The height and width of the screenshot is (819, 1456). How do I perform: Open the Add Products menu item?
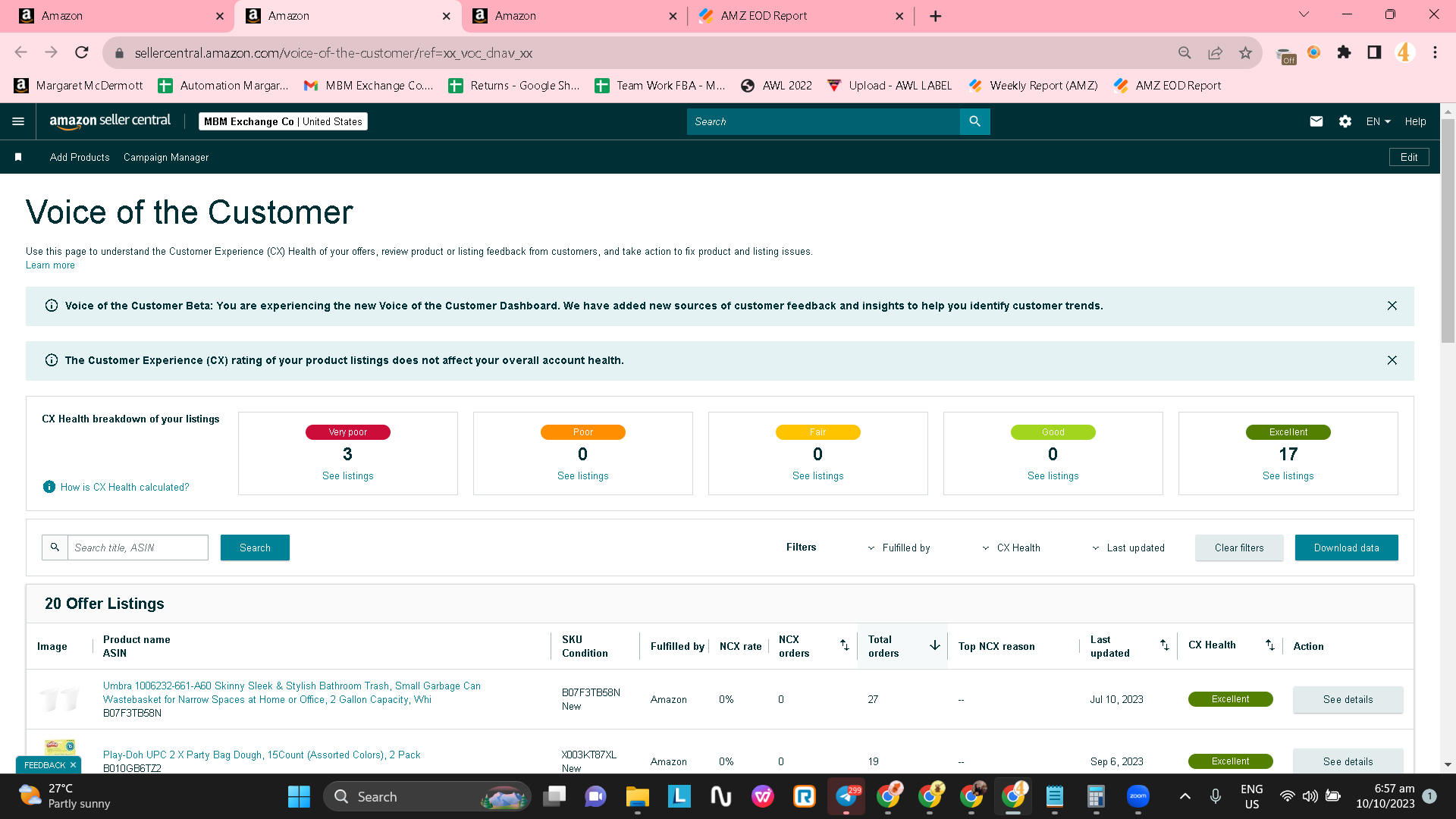80,157
